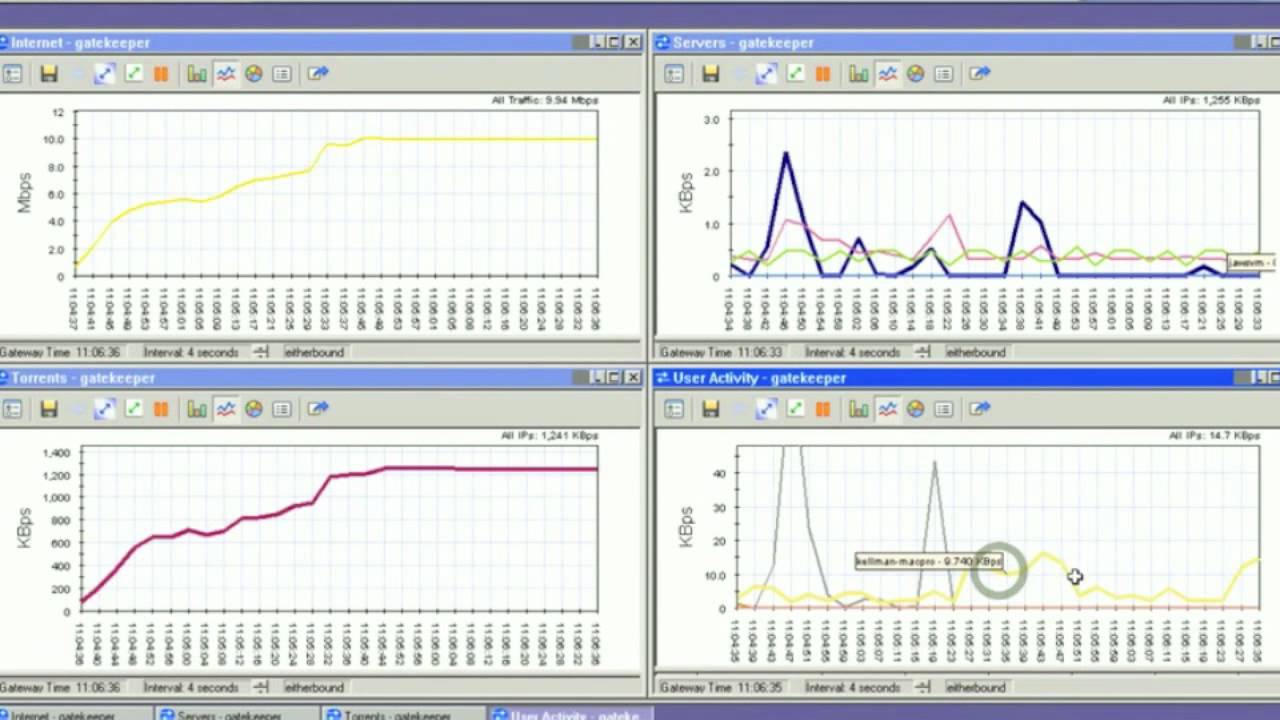Adjust interval stepper in Torrents window status bar

pos(261,687)
